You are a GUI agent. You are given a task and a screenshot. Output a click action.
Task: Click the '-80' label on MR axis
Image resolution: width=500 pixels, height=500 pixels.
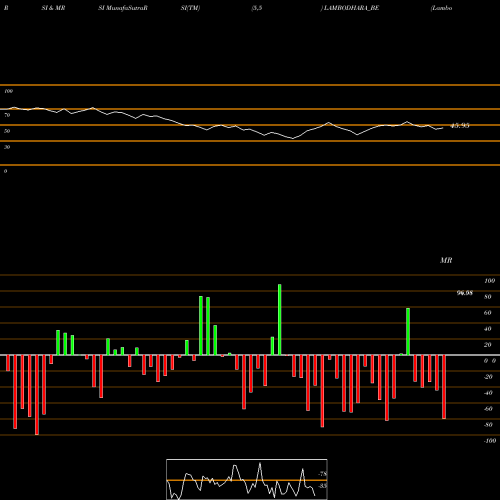tap(488, 425)
